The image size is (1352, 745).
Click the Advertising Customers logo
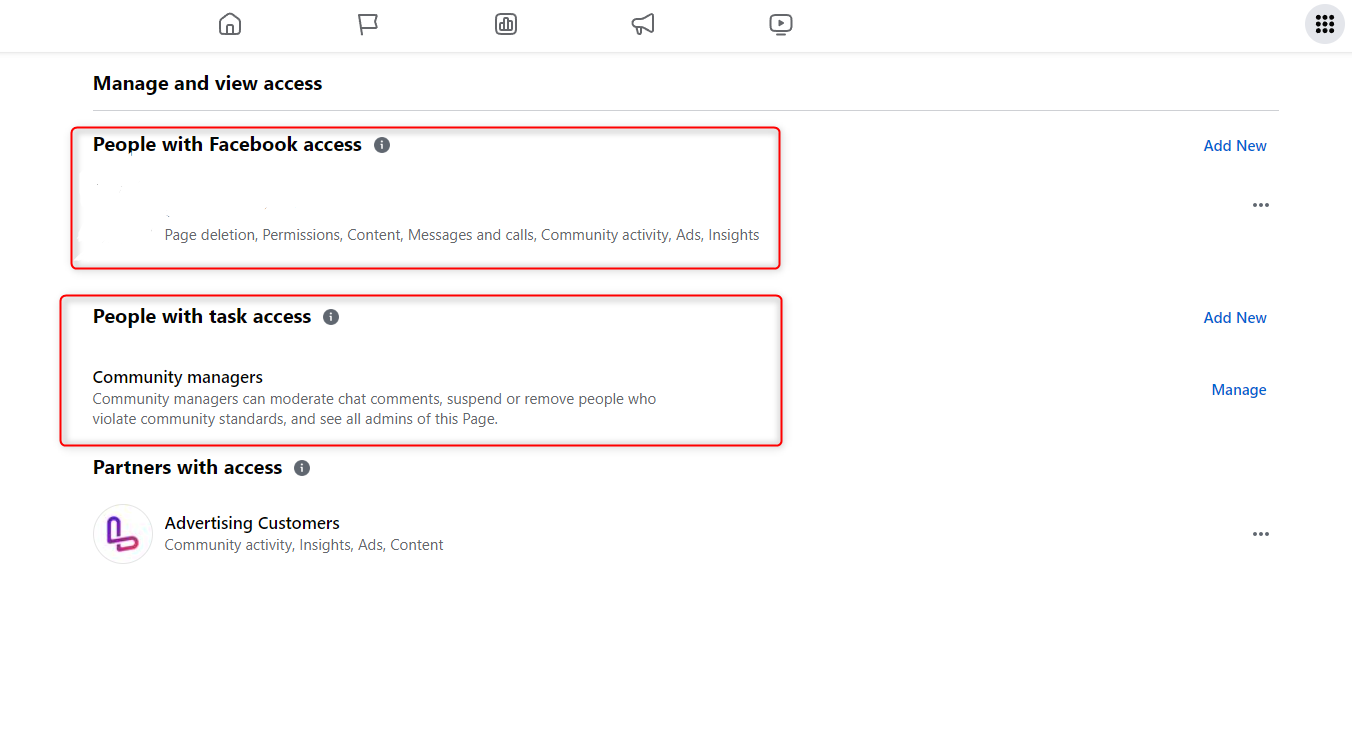pos(123,534)
